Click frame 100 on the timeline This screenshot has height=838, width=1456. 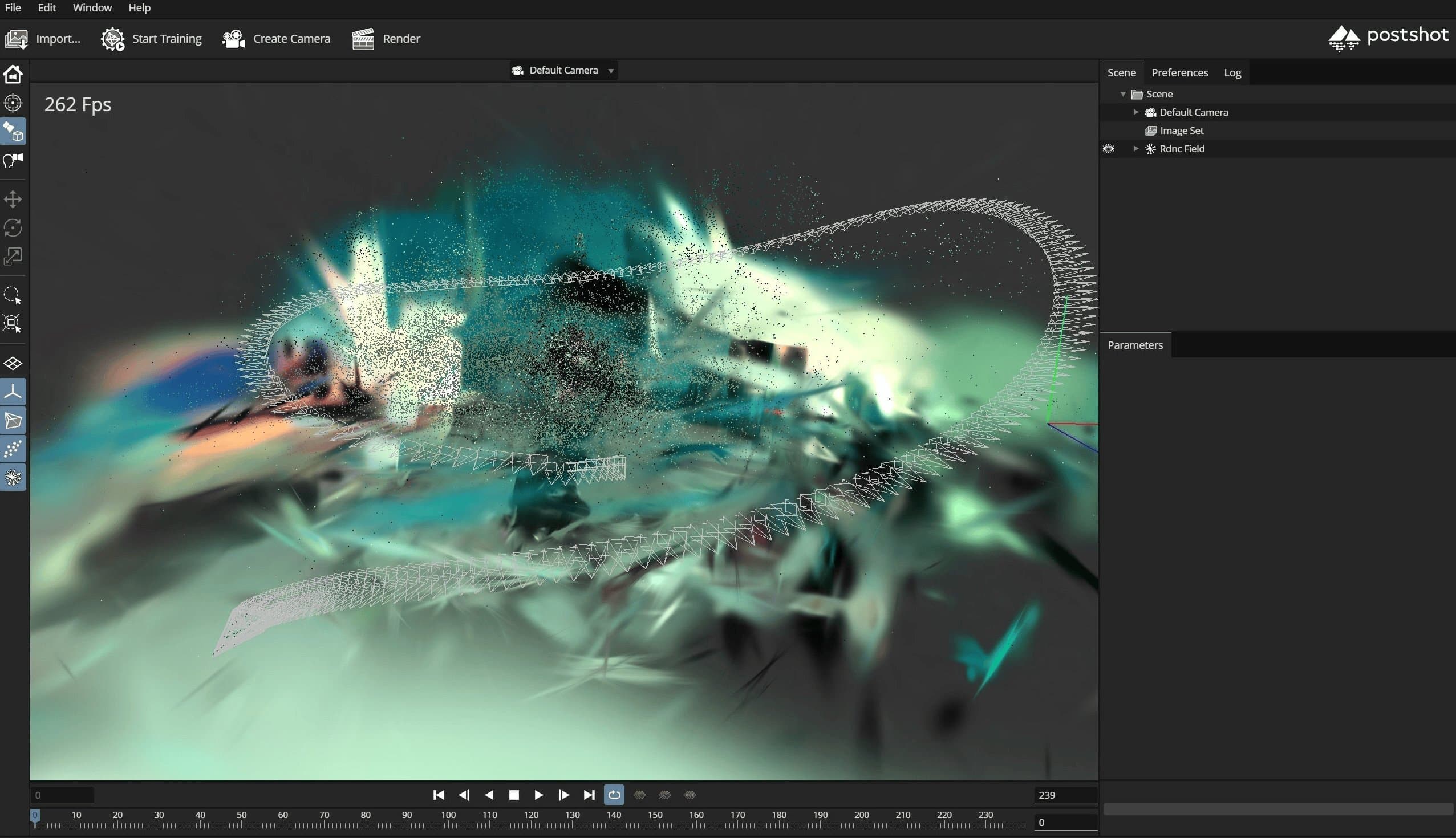point(448,825)
